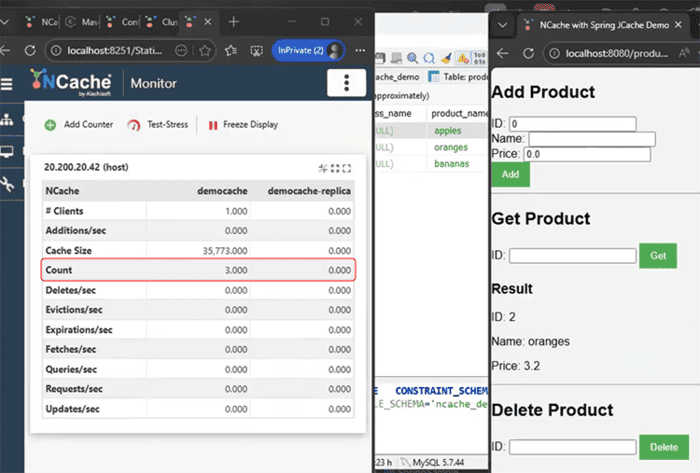Close the active NCache Monitor tab
700x473 pixels.
click(208, 21)
